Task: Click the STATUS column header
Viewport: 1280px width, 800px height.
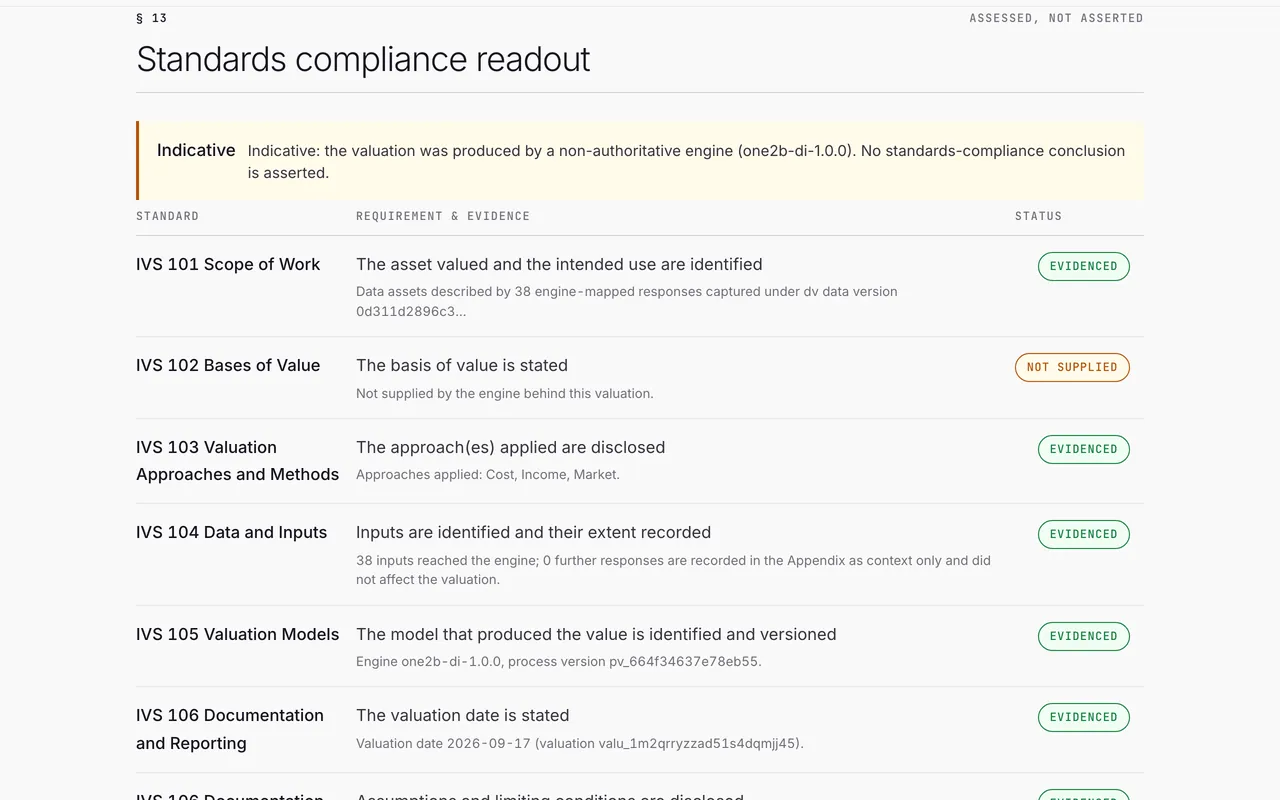Action: pos(1038,216)
